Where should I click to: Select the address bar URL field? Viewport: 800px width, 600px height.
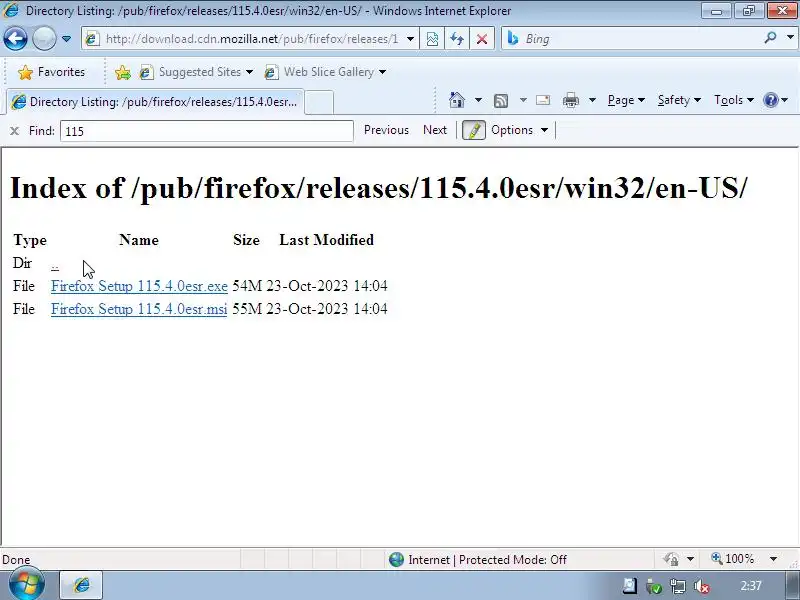click(250, 39)
